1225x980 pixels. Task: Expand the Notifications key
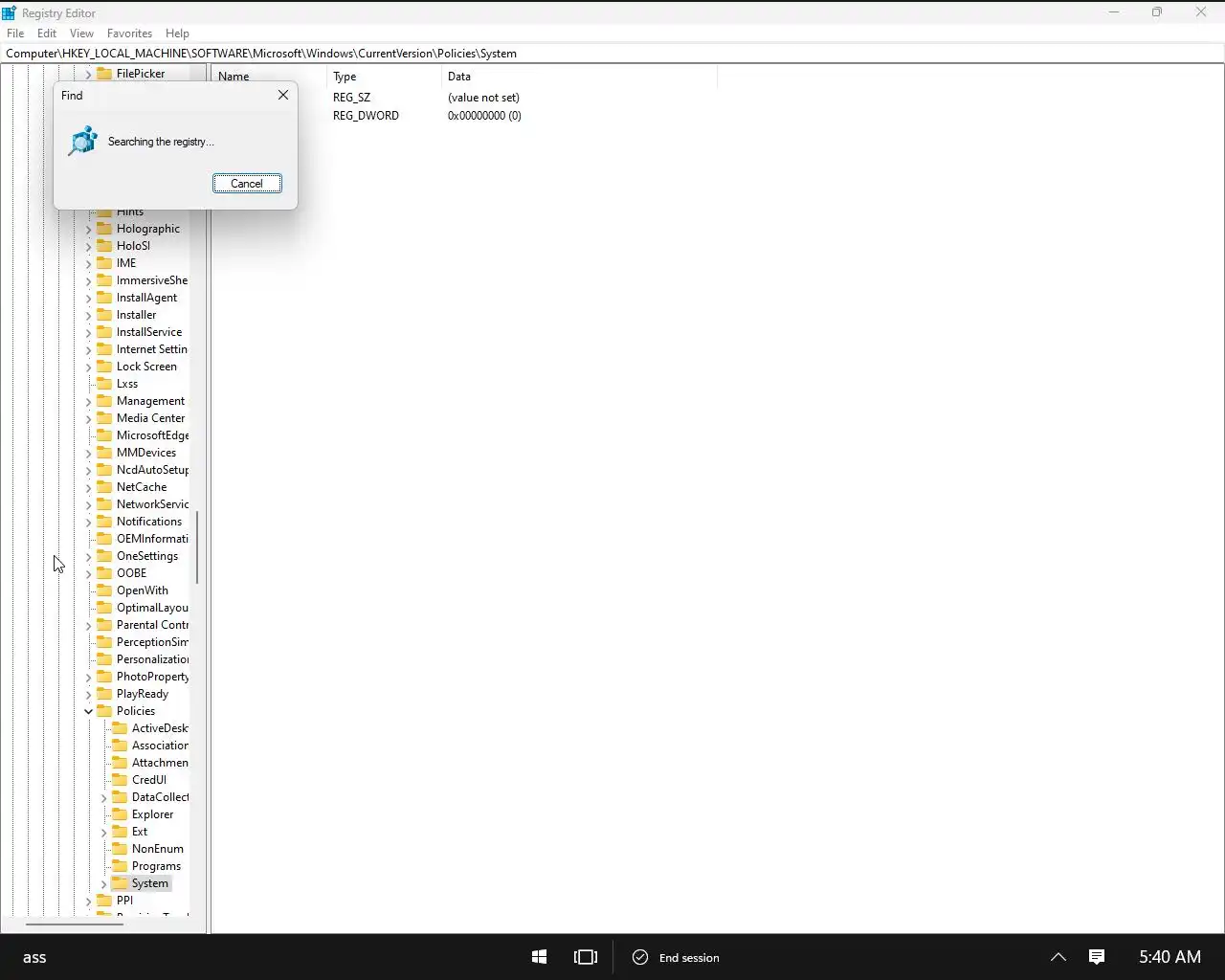point(89,522)
